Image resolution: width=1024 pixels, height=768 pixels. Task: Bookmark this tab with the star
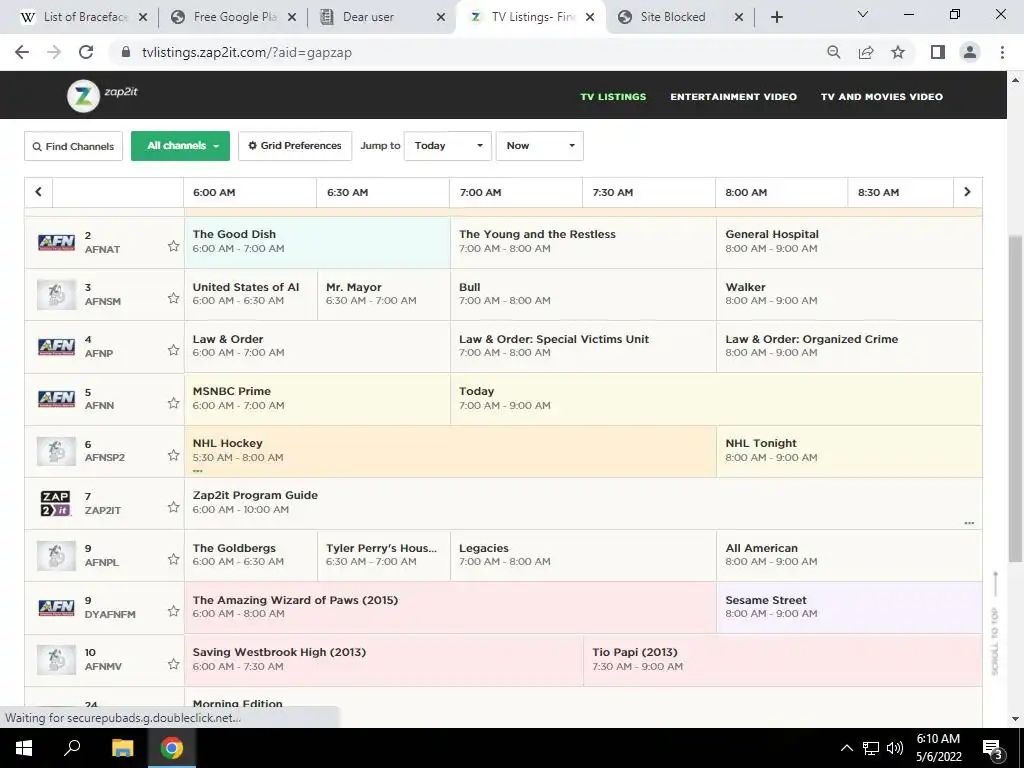click(x=898, y=52)
